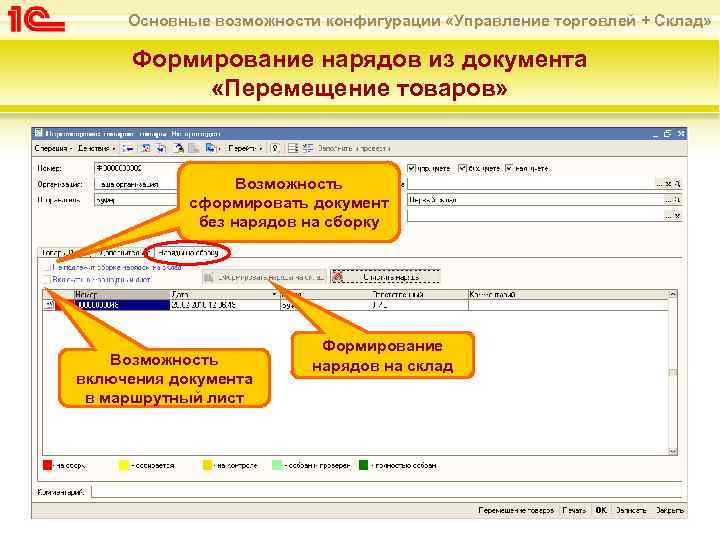Switch to the Товары tab

[x=58, y=253]
